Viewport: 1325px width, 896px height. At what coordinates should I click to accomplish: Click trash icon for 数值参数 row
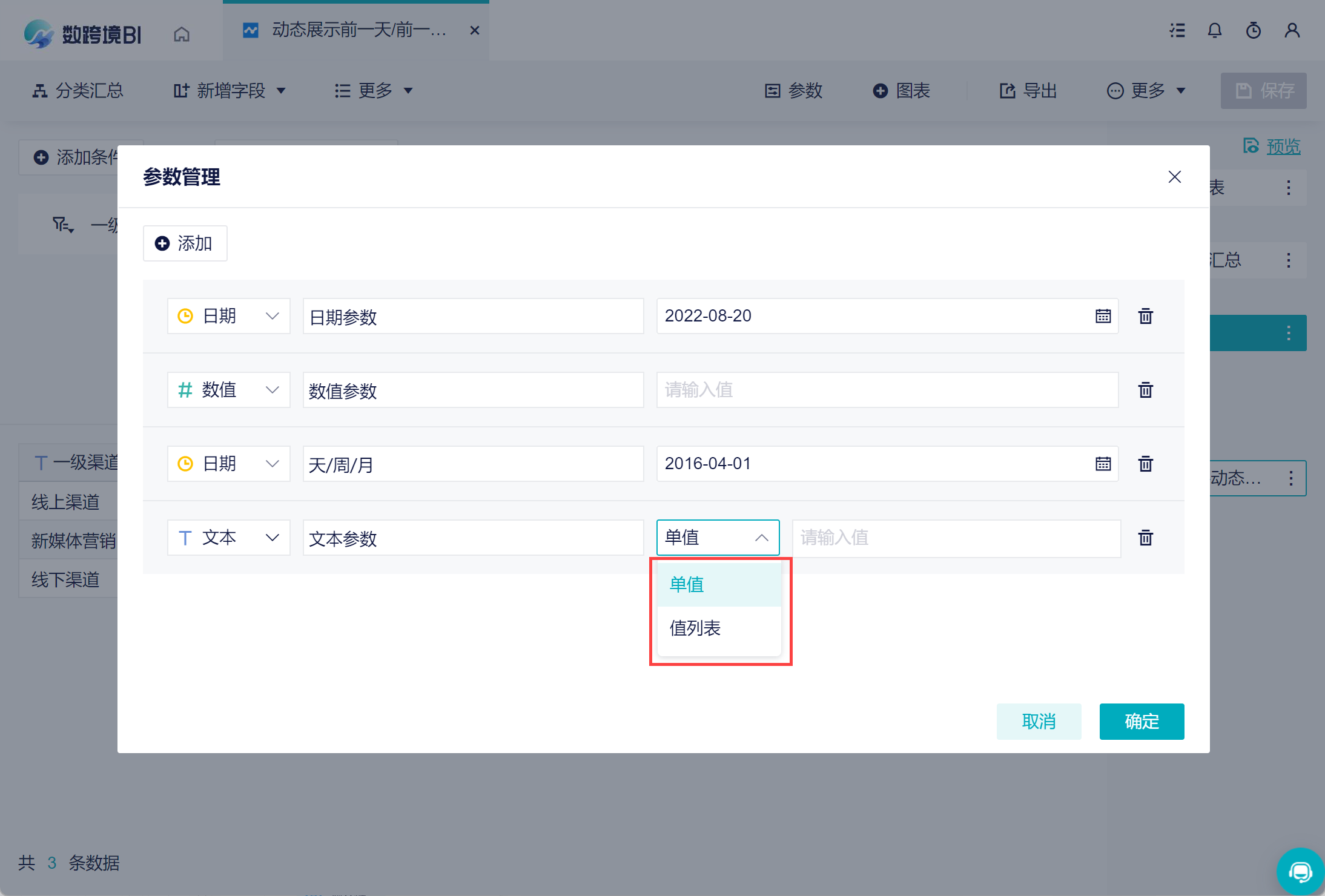pyautogui.click(x=1145, y=390)
